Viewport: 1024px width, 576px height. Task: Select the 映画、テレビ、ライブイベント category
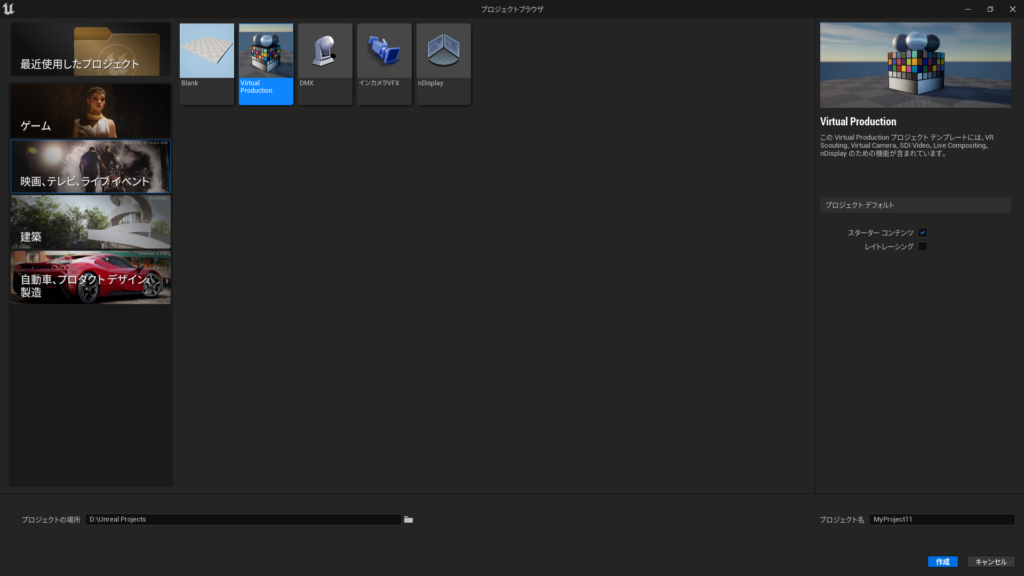pos(90,167)
